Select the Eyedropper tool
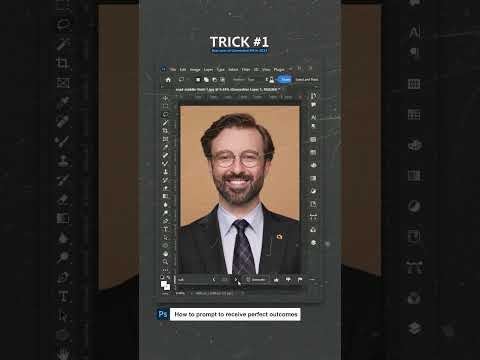Image resolution: width=480 pixels, height=360 pixels. coord(165,147)
